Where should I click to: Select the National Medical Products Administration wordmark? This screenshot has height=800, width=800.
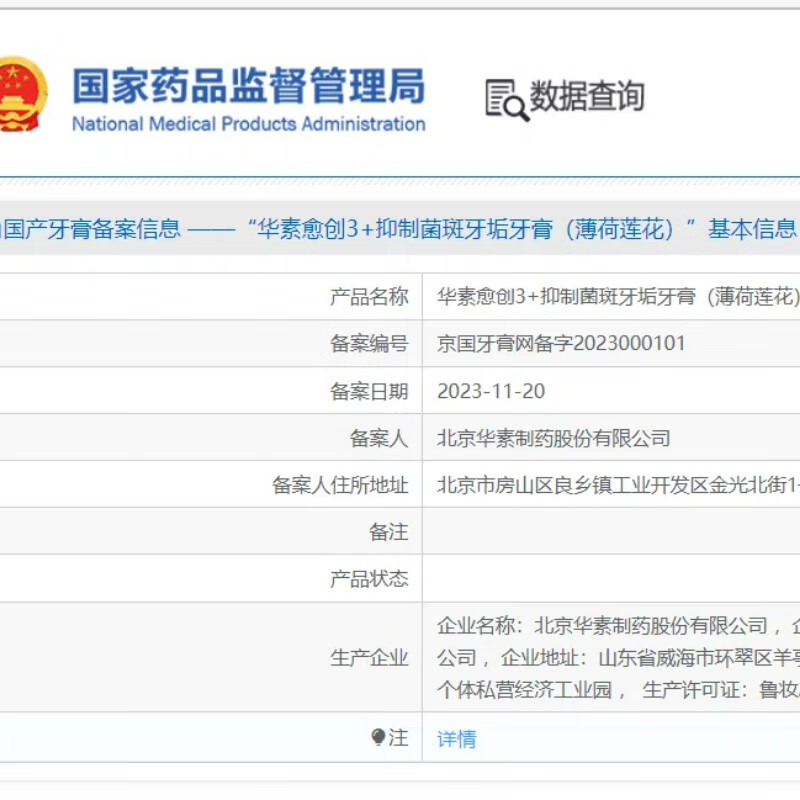click(250, 125)
